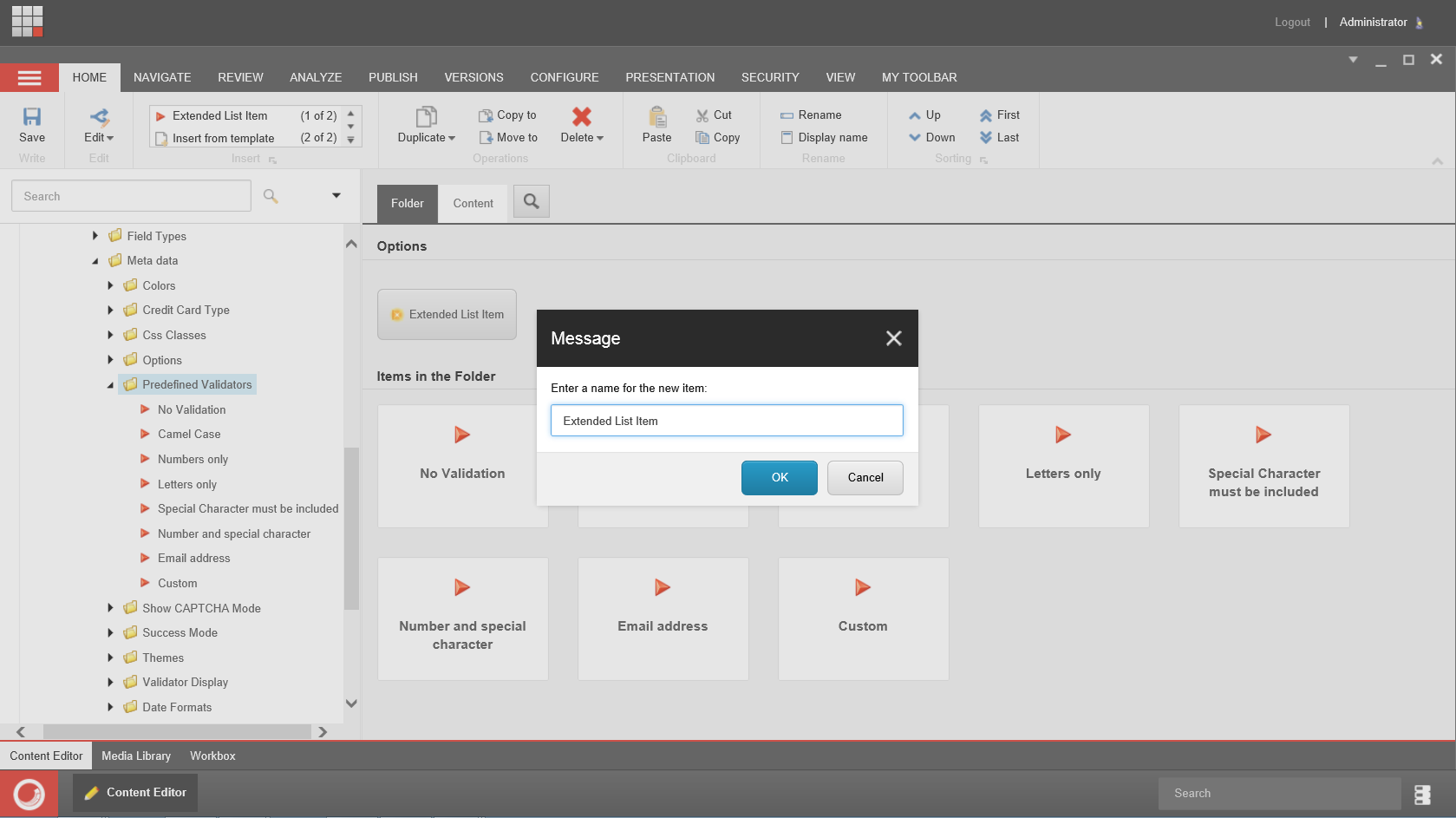
Task: Select Email address tree item
Action: pos(193,559)
